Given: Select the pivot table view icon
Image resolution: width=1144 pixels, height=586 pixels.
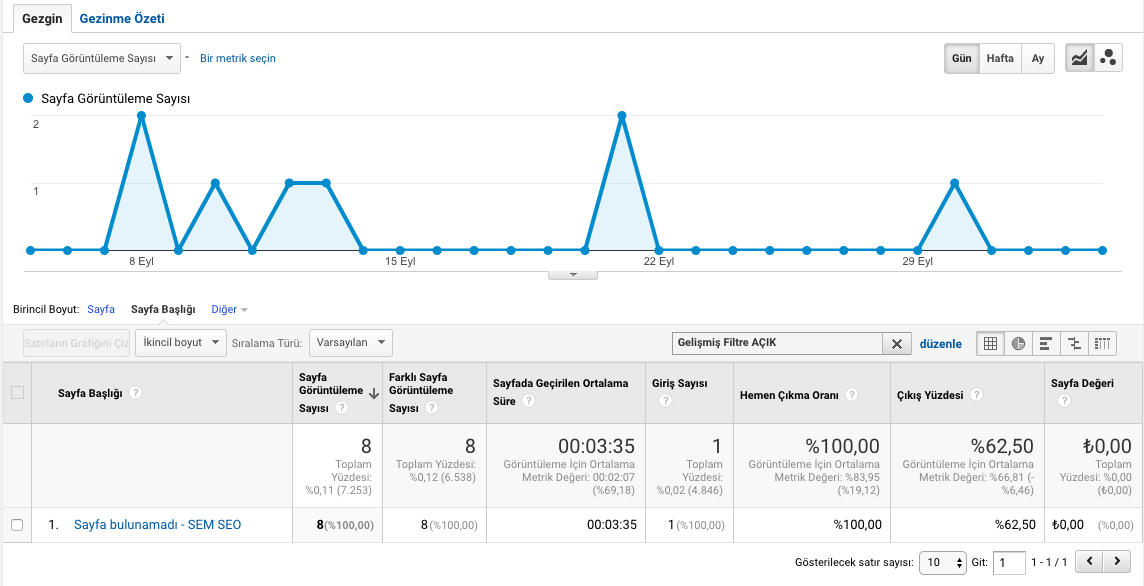Looking at the screenshot, I should (x=1102, y=343).
